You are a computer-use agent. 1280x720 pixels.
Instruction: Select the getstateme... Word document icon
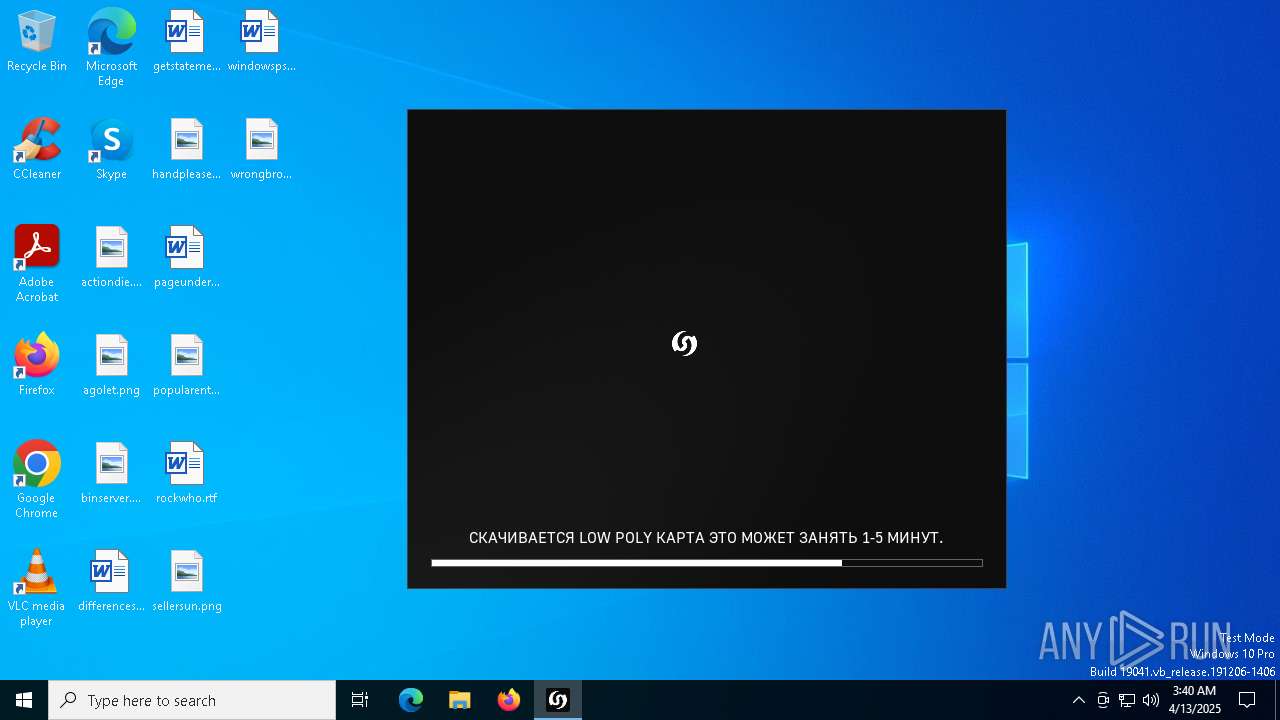(x=186, y=41)
